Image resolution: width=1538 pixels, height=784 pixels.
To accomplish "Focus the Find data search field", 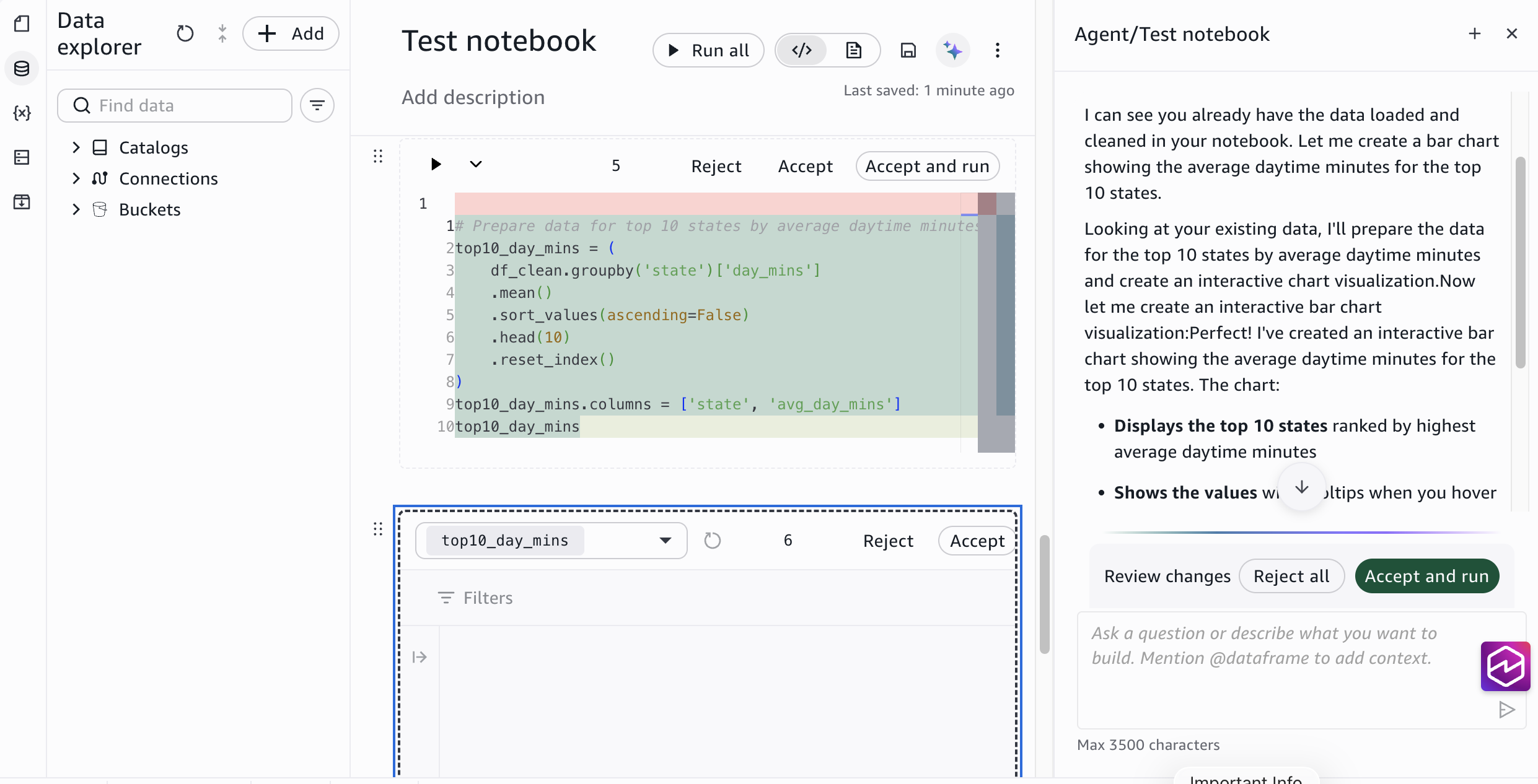I will (175, 105).
